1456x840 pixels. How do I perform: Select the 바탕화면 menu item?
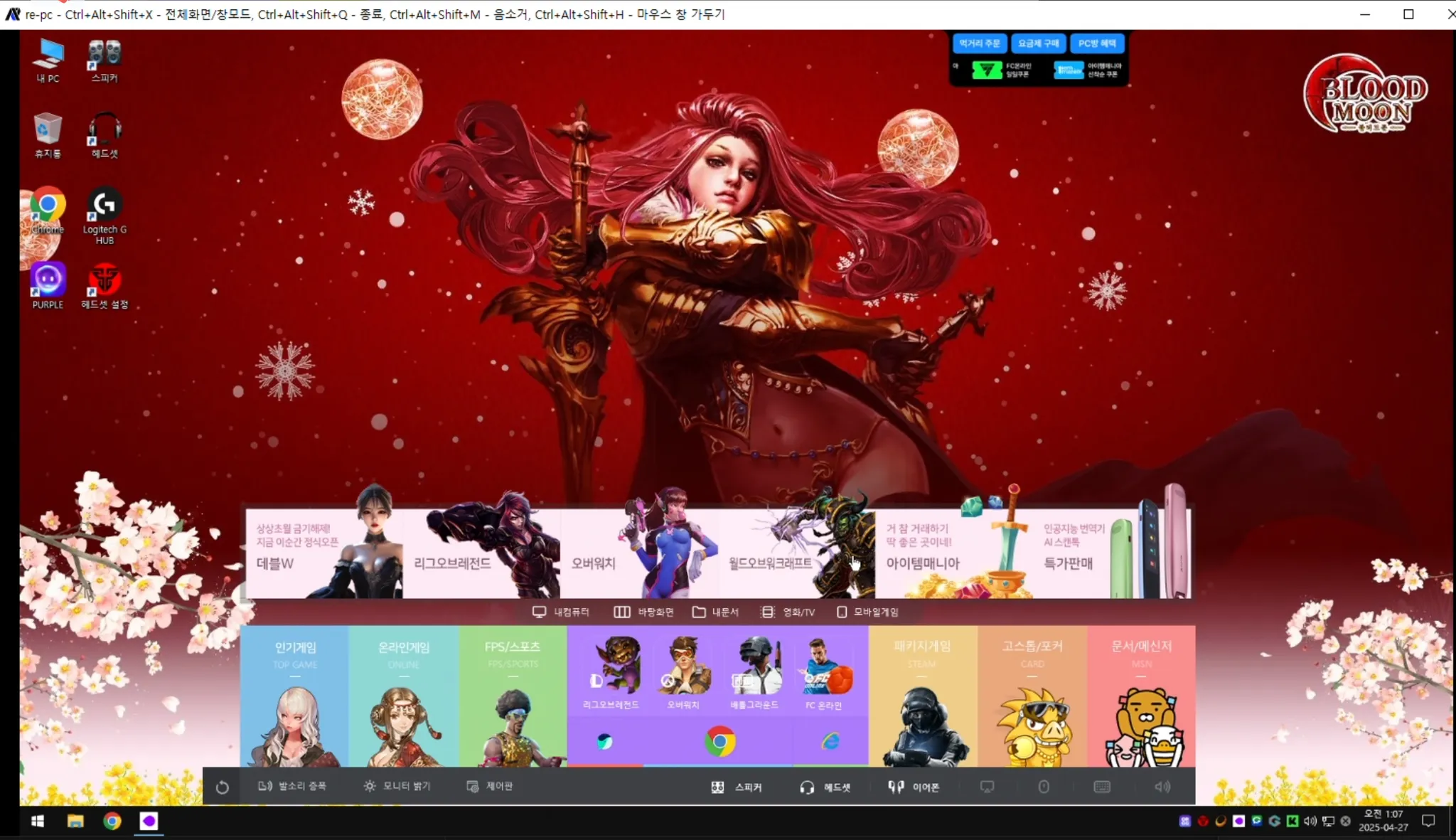643,612
